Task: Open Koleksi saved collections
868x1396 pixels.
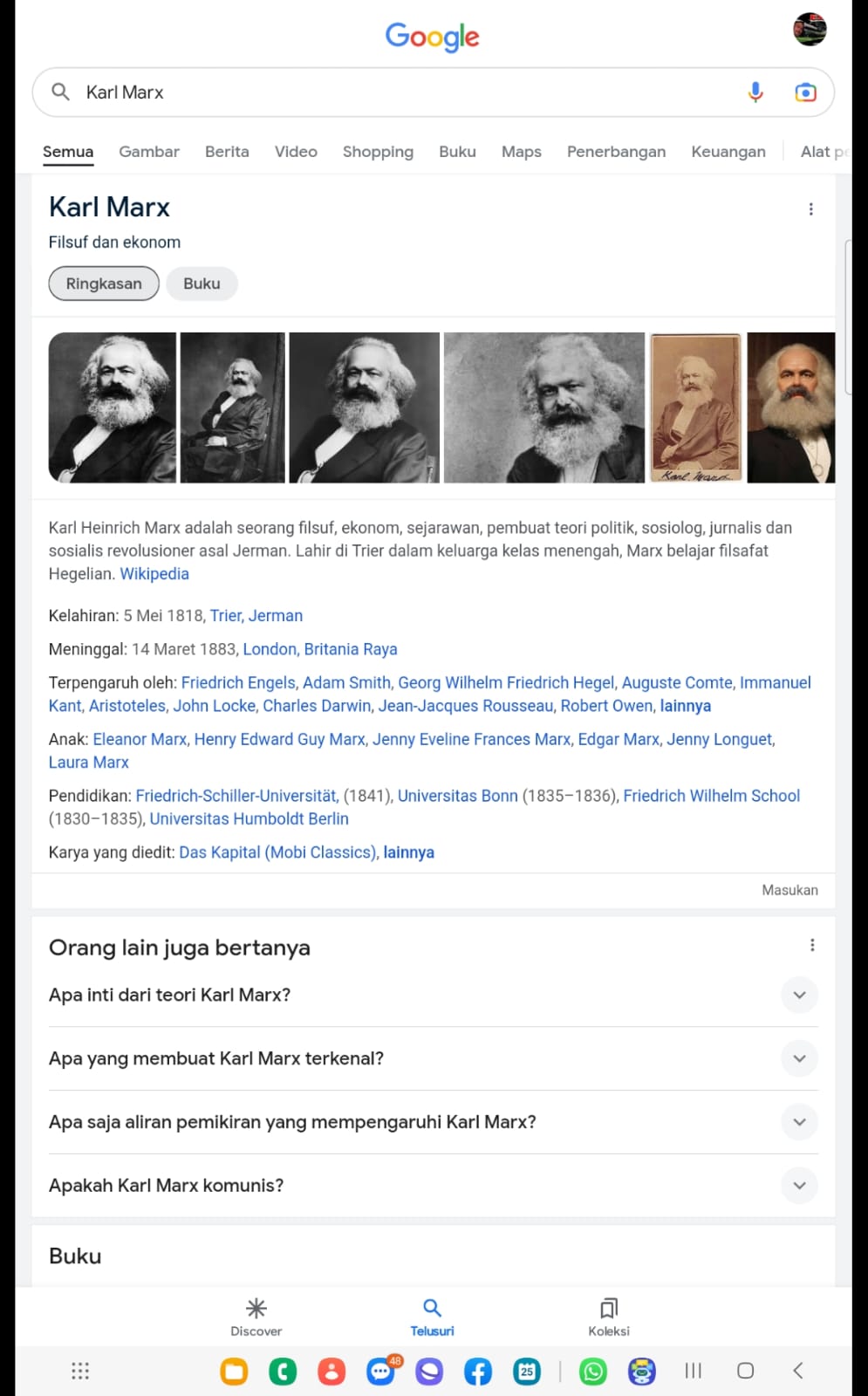Action: [x=609, y=1317]
